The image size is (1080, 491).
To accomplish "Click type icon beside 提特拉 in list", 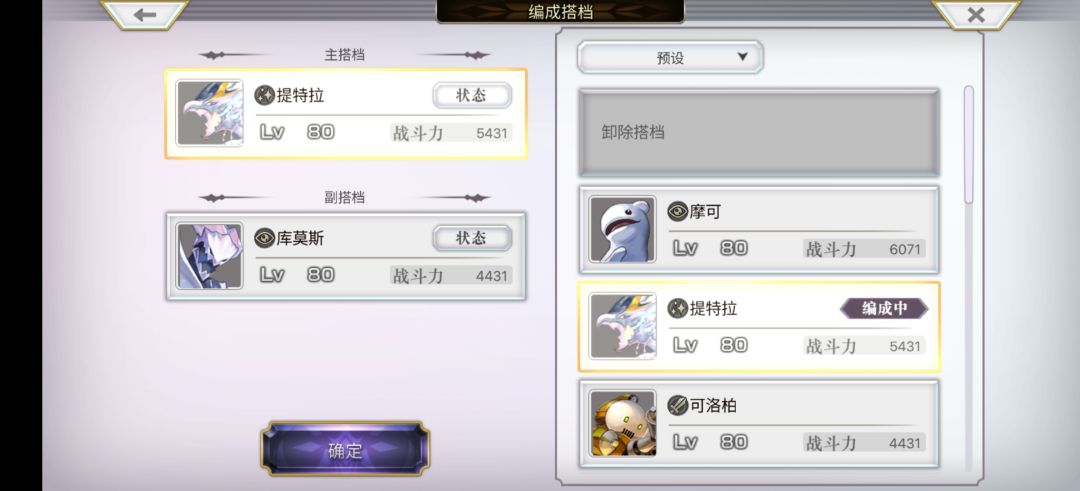I will (678, 309).
